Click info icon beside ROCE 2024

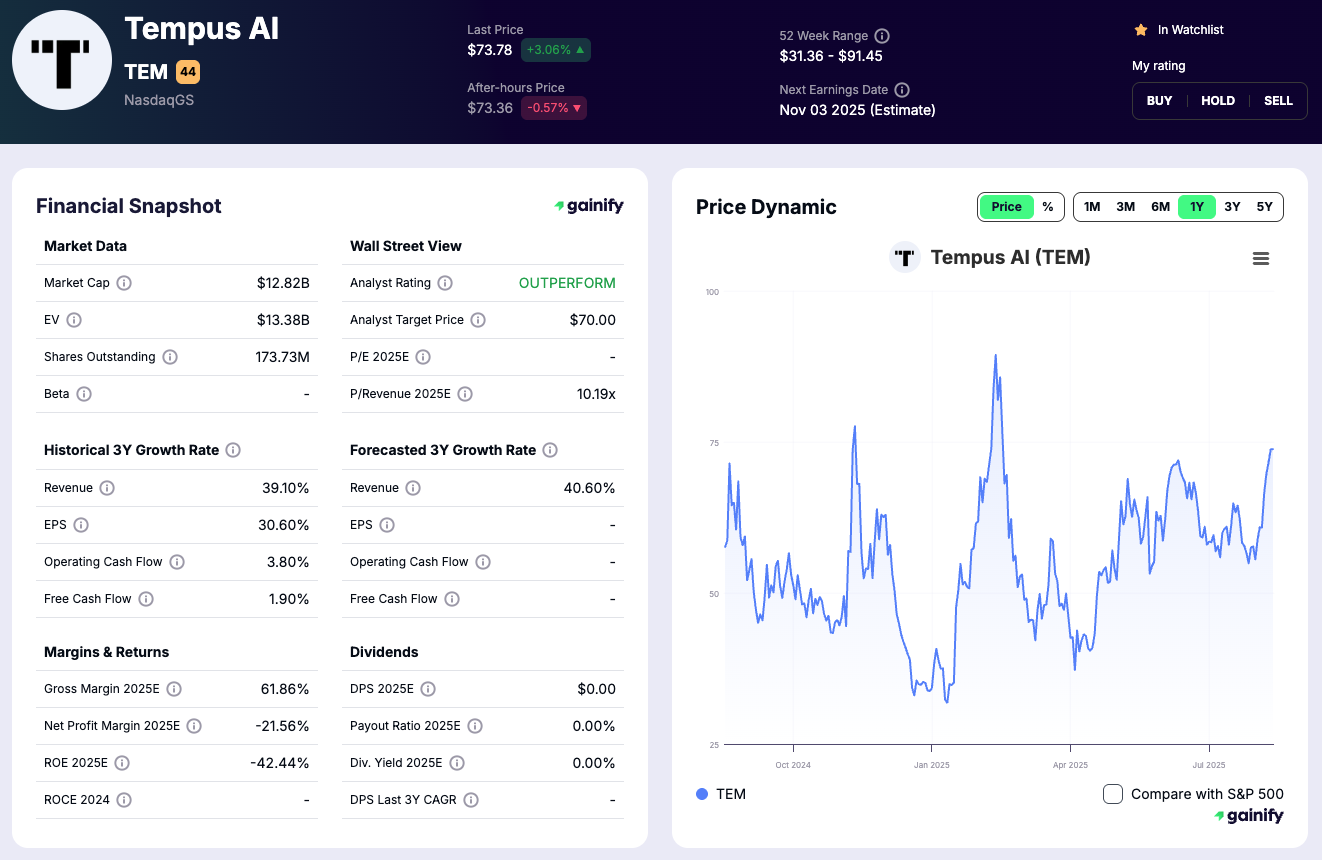tap(124, 800)
